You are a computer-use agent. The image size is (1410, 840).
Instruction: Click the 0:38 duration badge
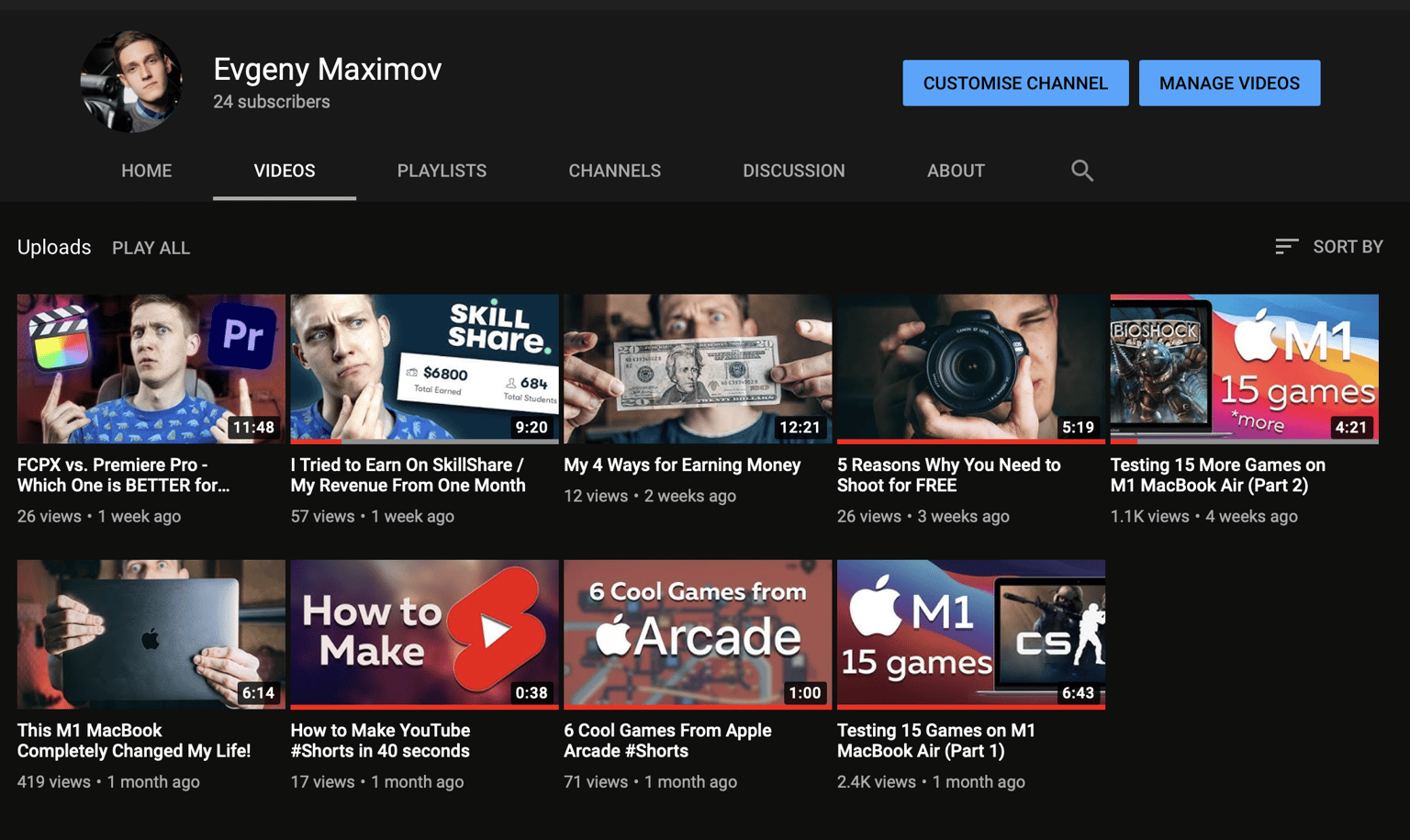tap(532, 693)
